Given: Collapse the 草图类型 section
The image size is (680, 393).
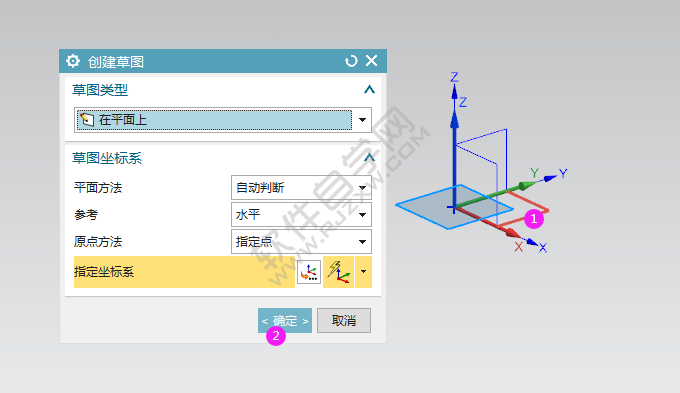Looking at the screenshot, I should point(369,90).
